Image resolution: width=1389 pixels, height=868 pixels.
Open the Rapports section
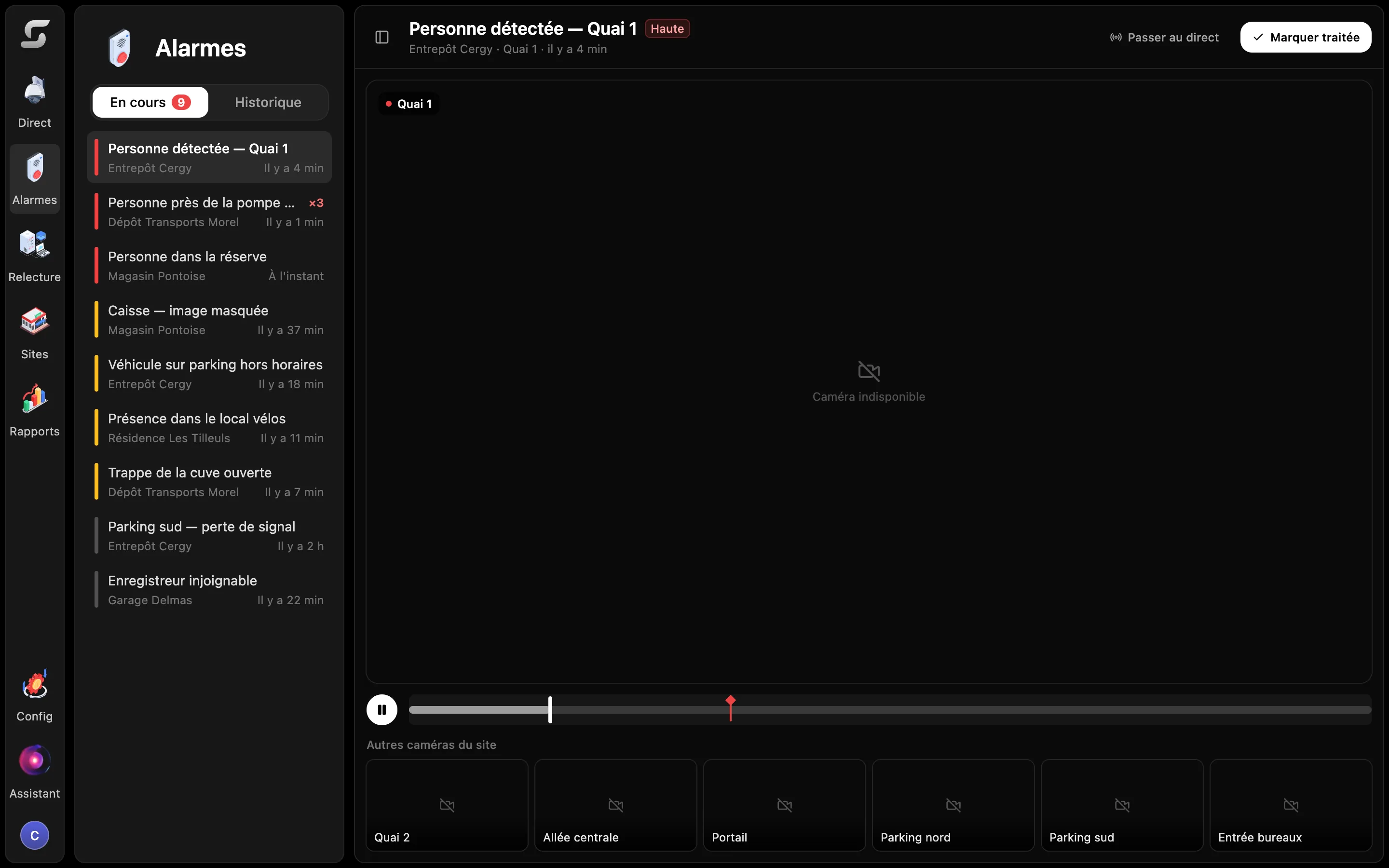coord(34,410)
